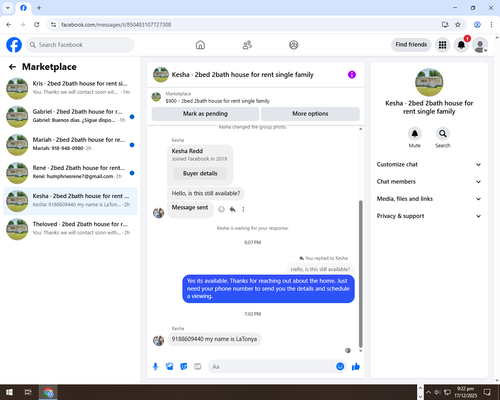
Task: Click Kesha's avatar next to phone number message
Action: tap(158, 340)
